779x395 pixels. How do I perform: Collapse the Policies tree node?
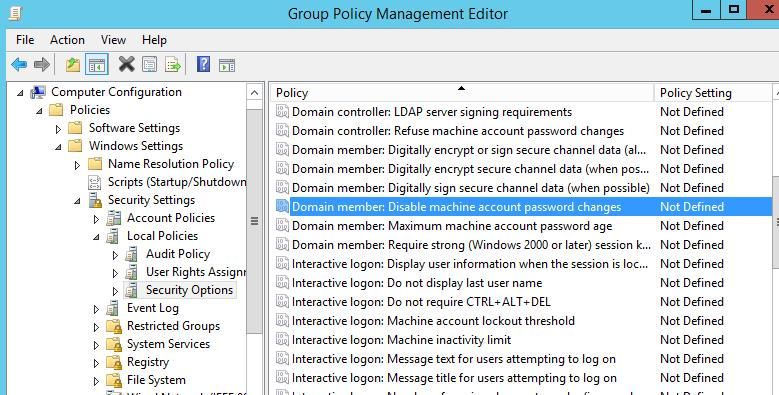(x=39, y=111)
